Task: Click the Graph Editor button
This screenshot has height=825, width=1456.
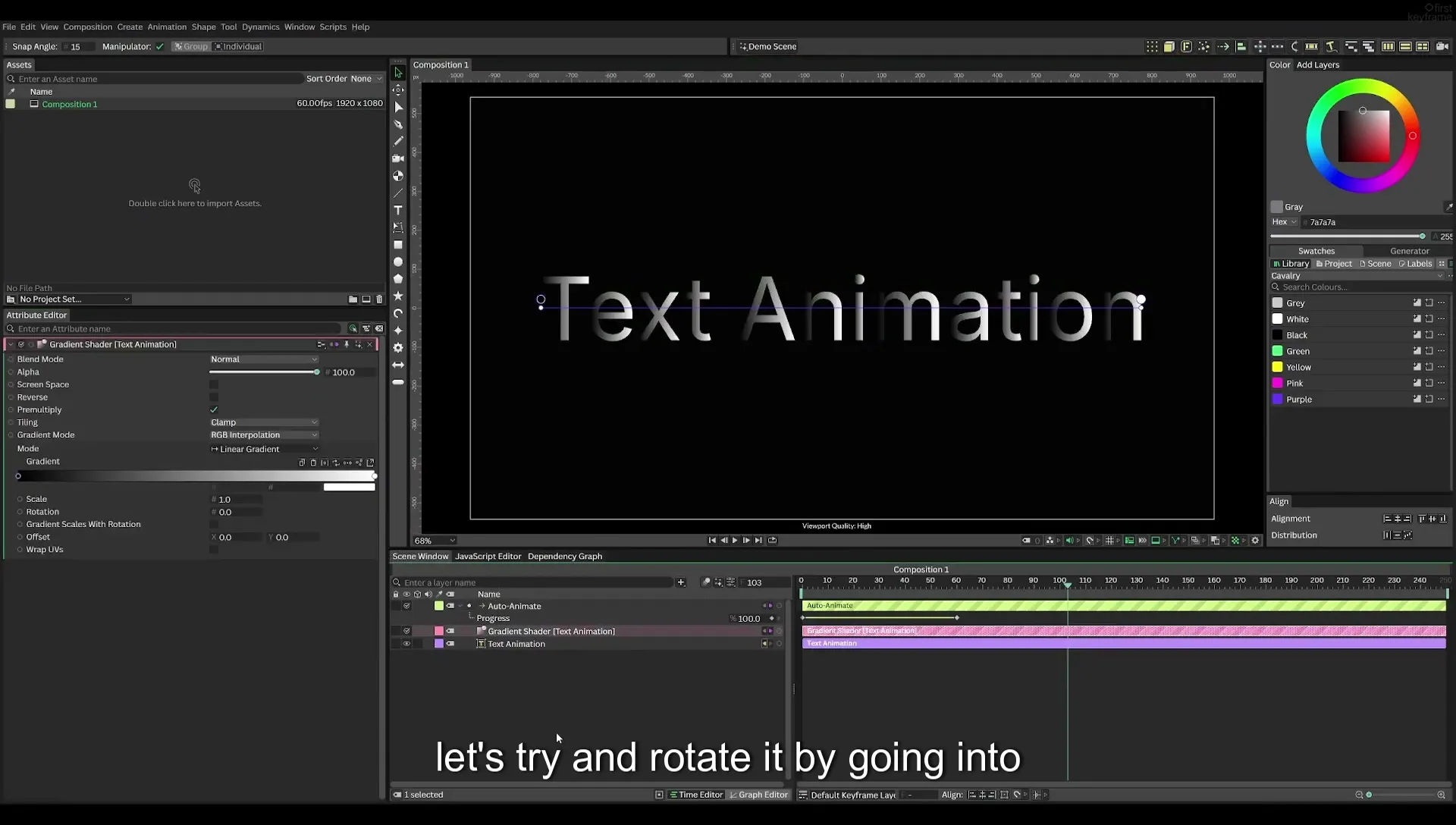Action: (x=758, y=795)
